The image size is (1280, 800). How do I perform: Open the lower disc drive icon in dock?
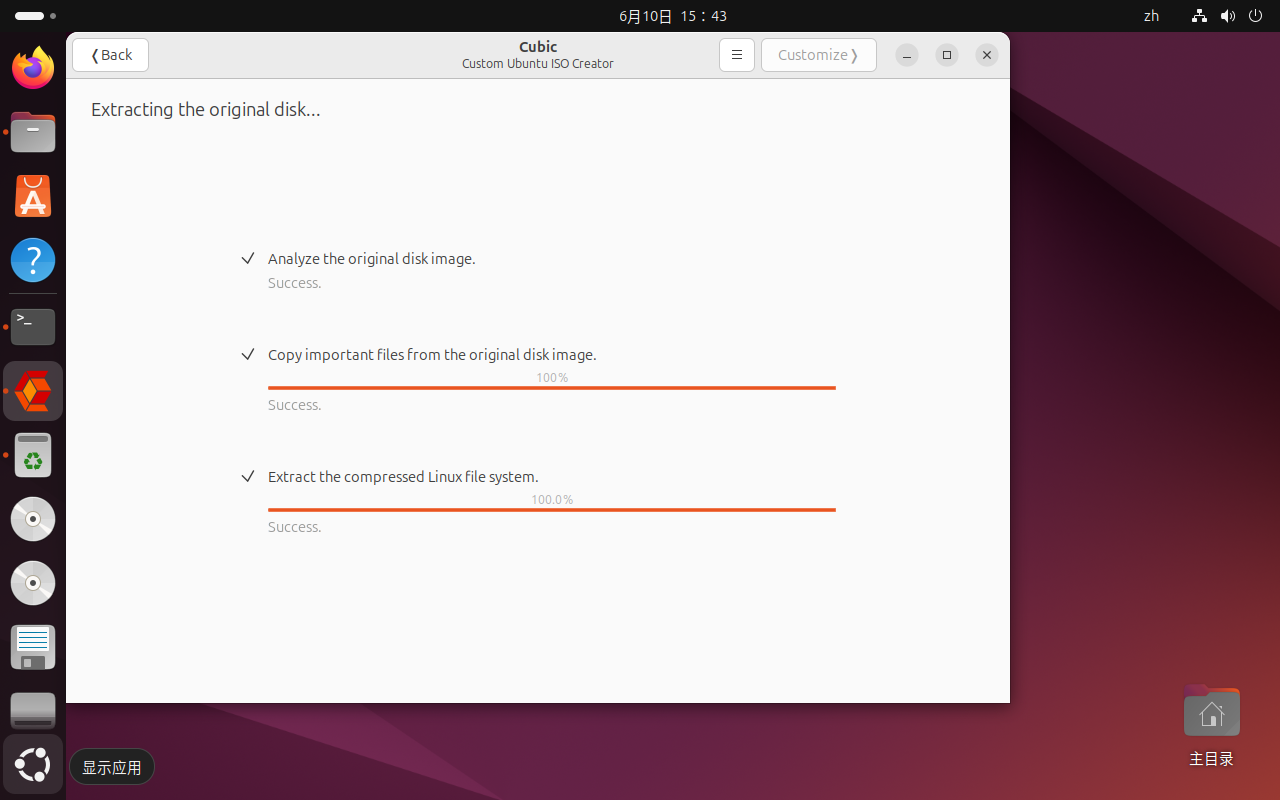(33, 583)
